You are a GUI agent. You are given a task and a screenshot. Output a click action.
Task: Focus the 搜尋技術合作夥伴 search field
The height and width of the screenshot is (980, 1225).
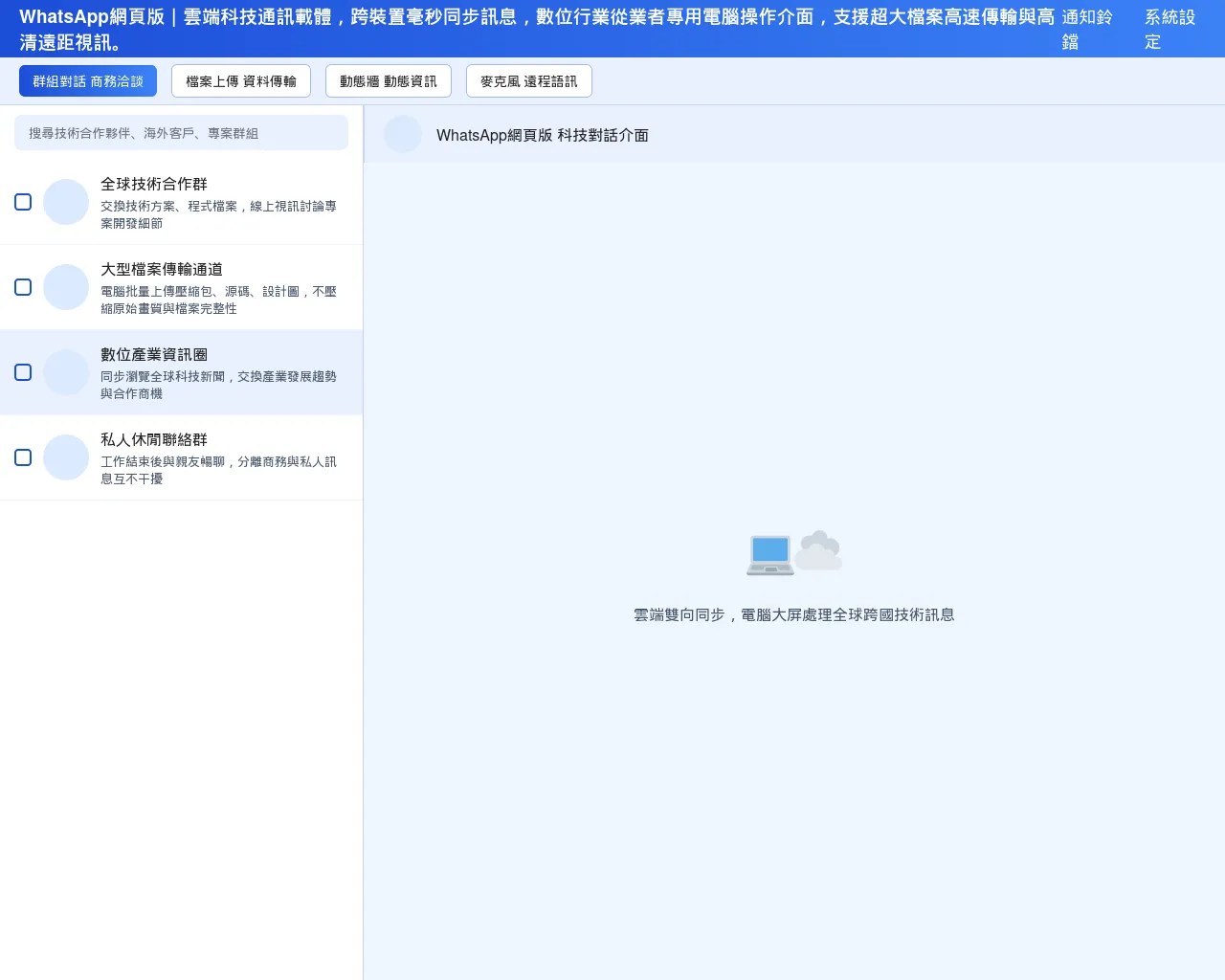pos(181,133)
